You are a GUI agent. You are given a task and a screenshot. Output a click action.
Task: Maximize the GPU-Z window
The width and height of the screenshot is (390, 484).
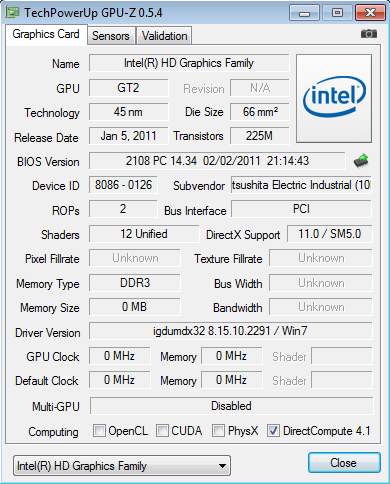tap(337, 13)
